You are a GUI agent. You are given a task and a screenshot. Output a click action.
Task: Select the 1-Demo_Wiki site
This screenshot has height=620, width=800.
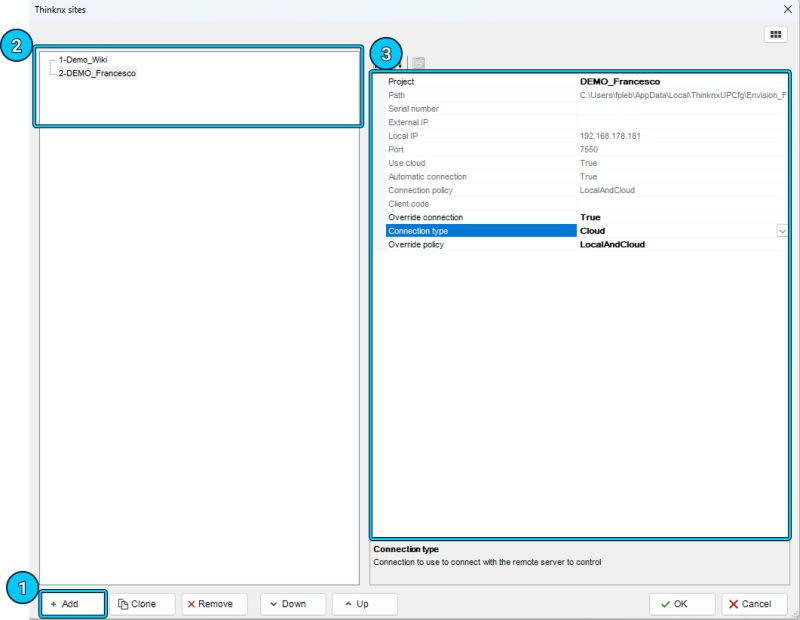coord(83,60)
